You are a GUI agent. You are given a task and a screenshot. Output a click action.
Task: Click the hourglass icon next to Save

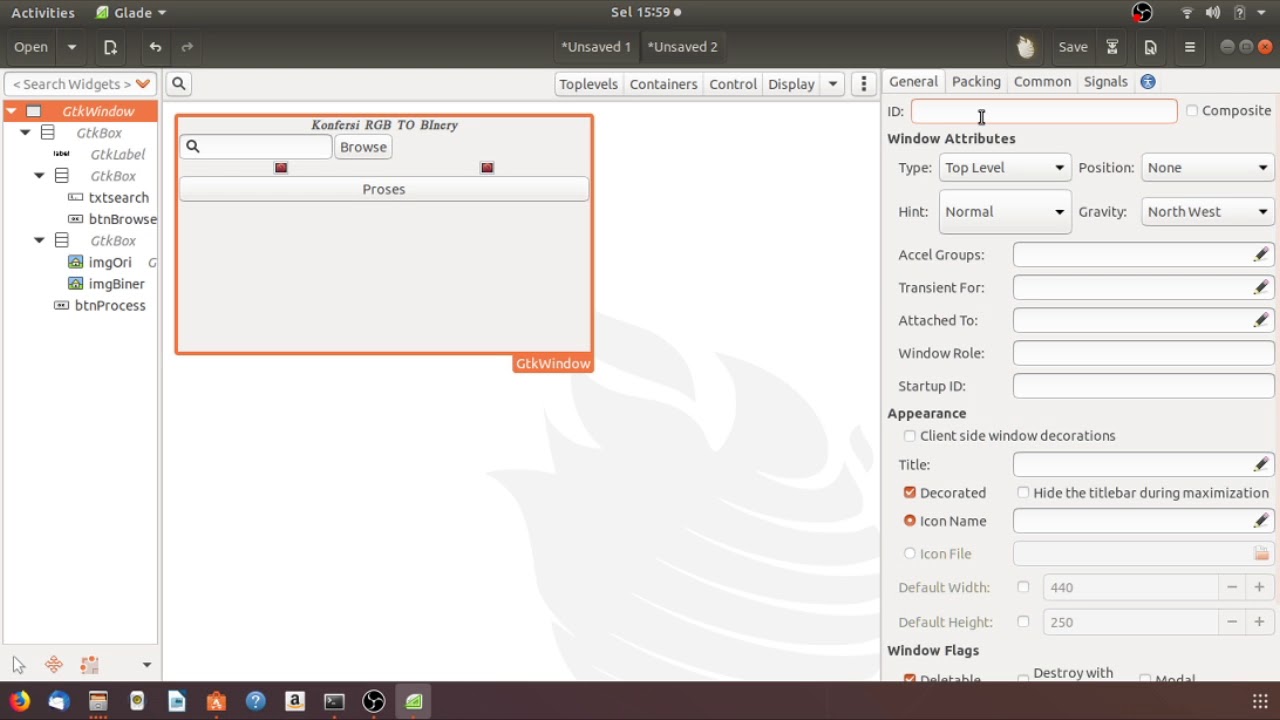pyautogui.click(x=1112, y=47)
